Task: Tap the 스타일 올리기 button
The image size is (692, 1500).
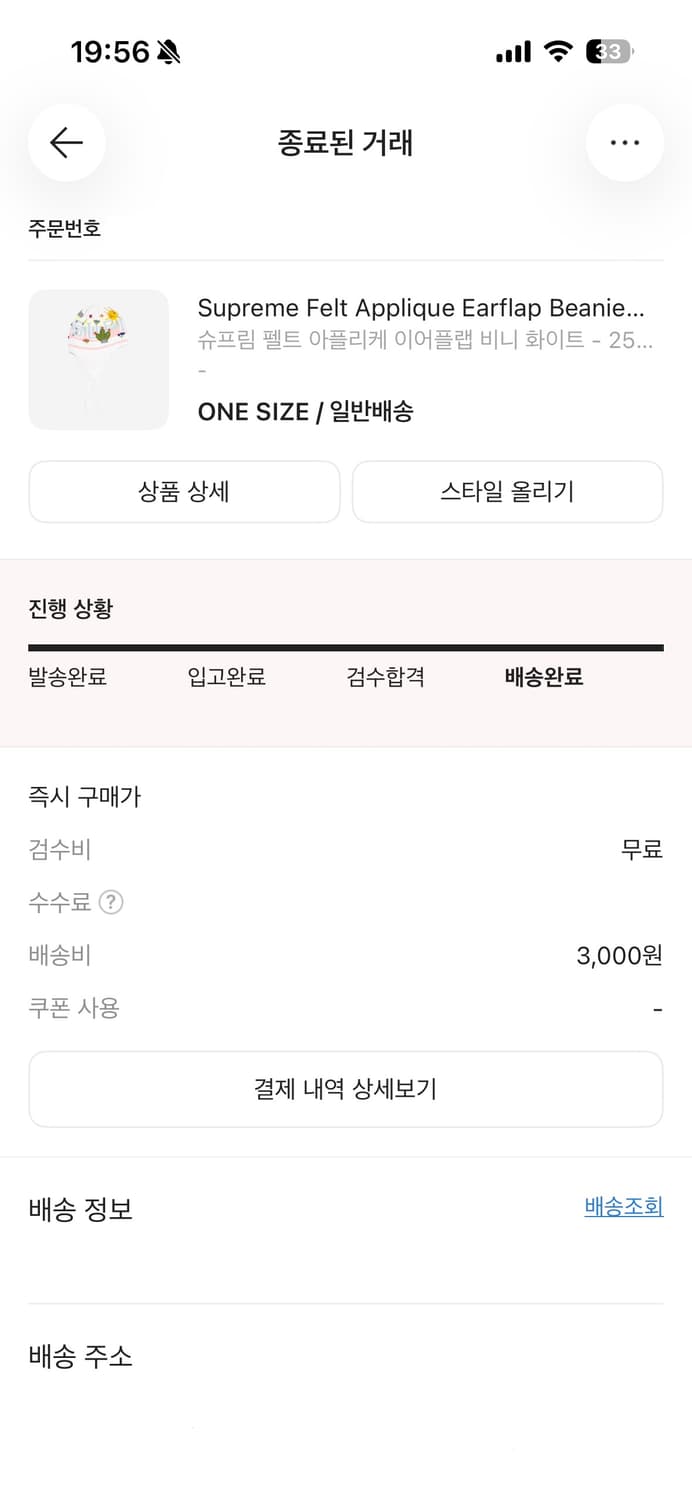Action: [507, 491]
